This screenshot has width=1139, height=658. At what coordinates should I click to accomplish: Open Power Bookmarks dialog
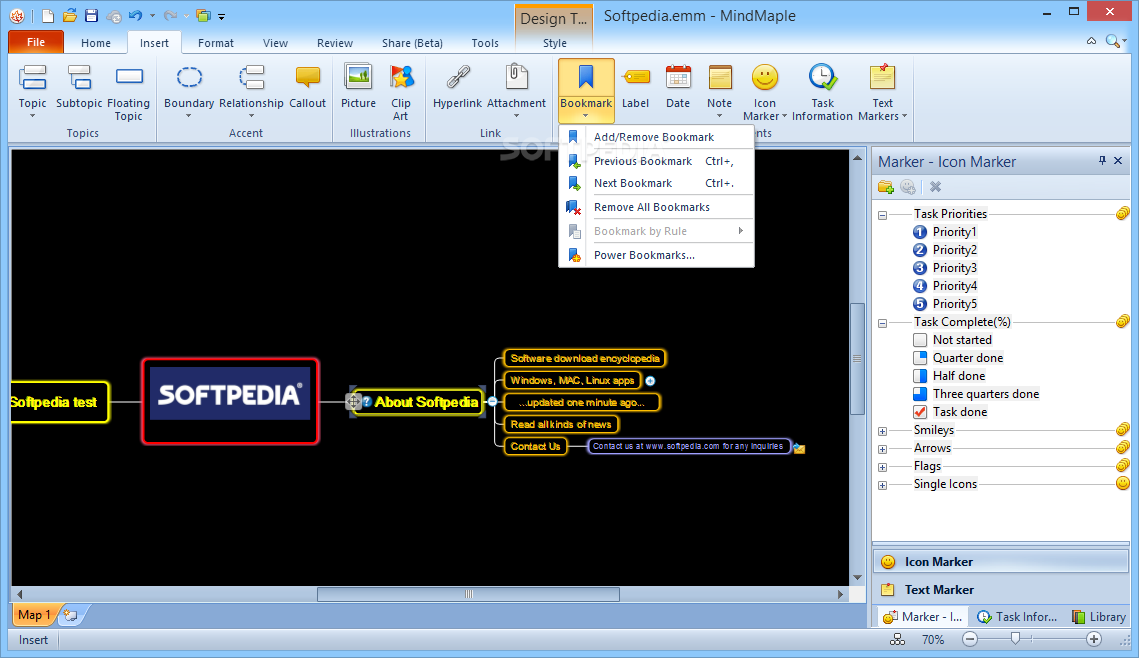point(657,255)
